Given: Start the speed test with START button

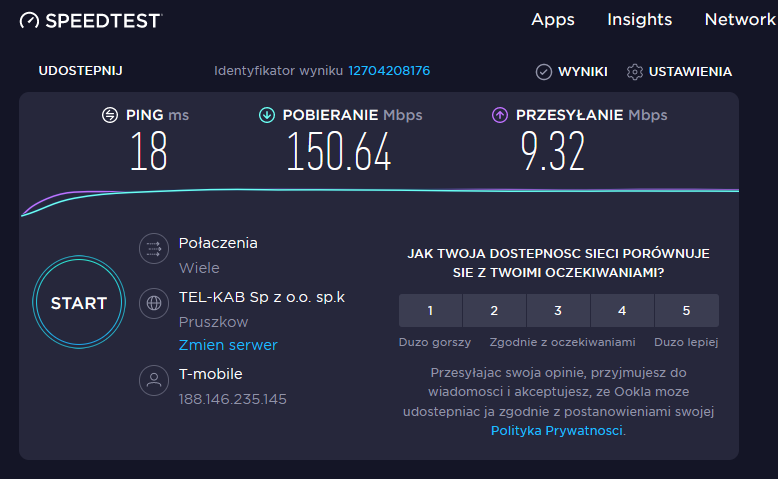Looking at the screenshot, I should pos(79,302).
